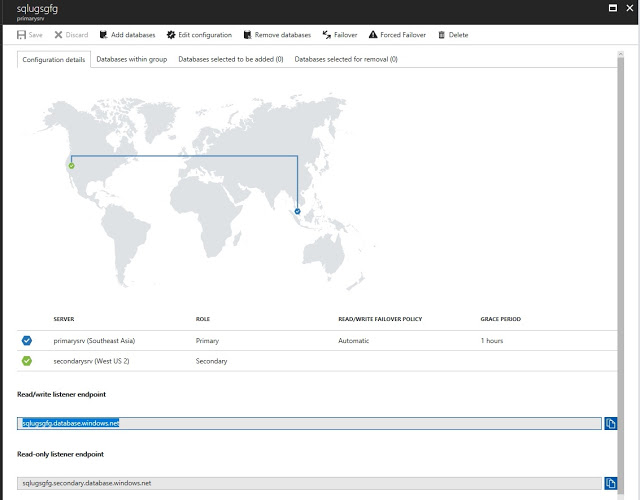Open Databases selected to be added tab
The height and width of the screenshot is (500, 640).
point(231,59)
